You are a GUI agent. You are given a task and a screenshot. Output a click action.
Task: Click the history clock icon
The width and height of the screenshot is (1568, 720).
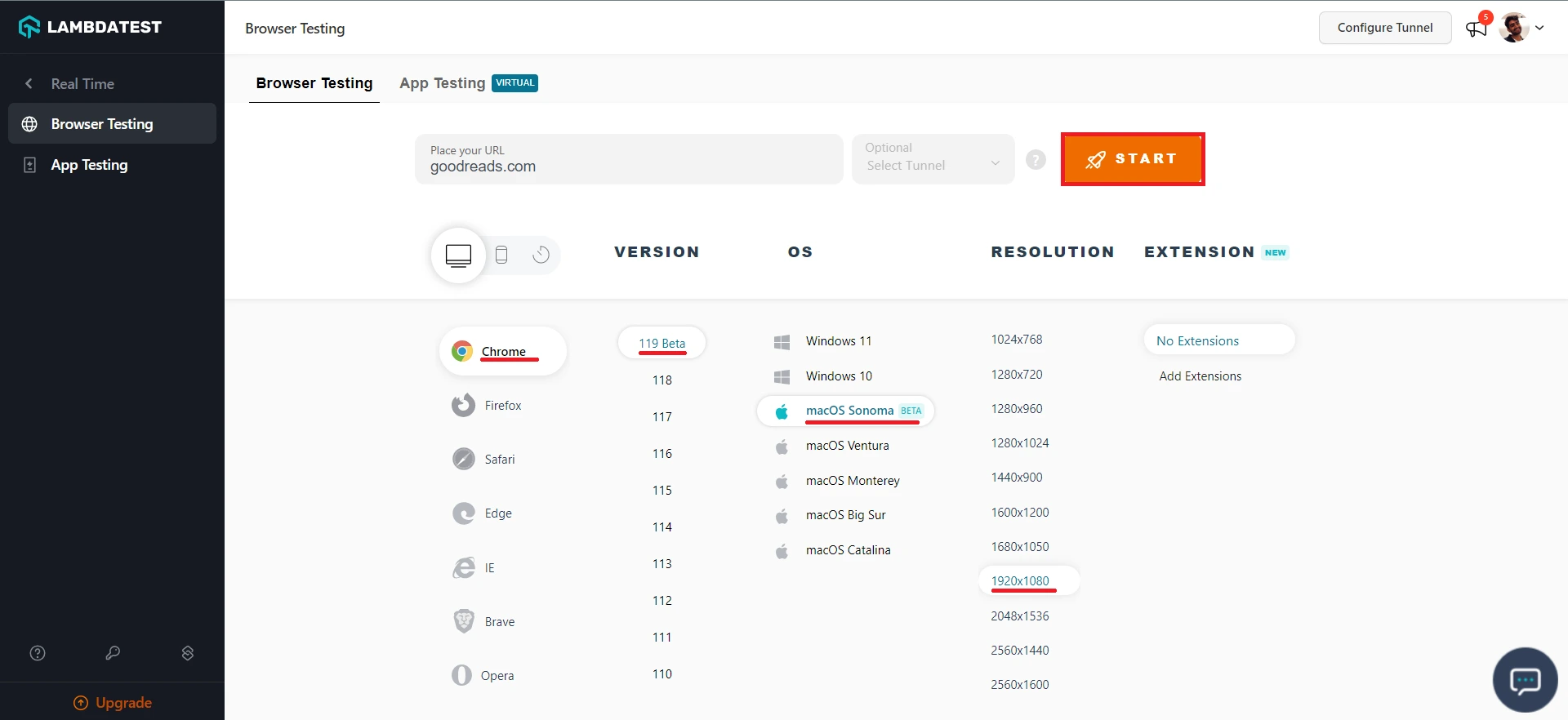pyautogui.click(x=541, y=255)
